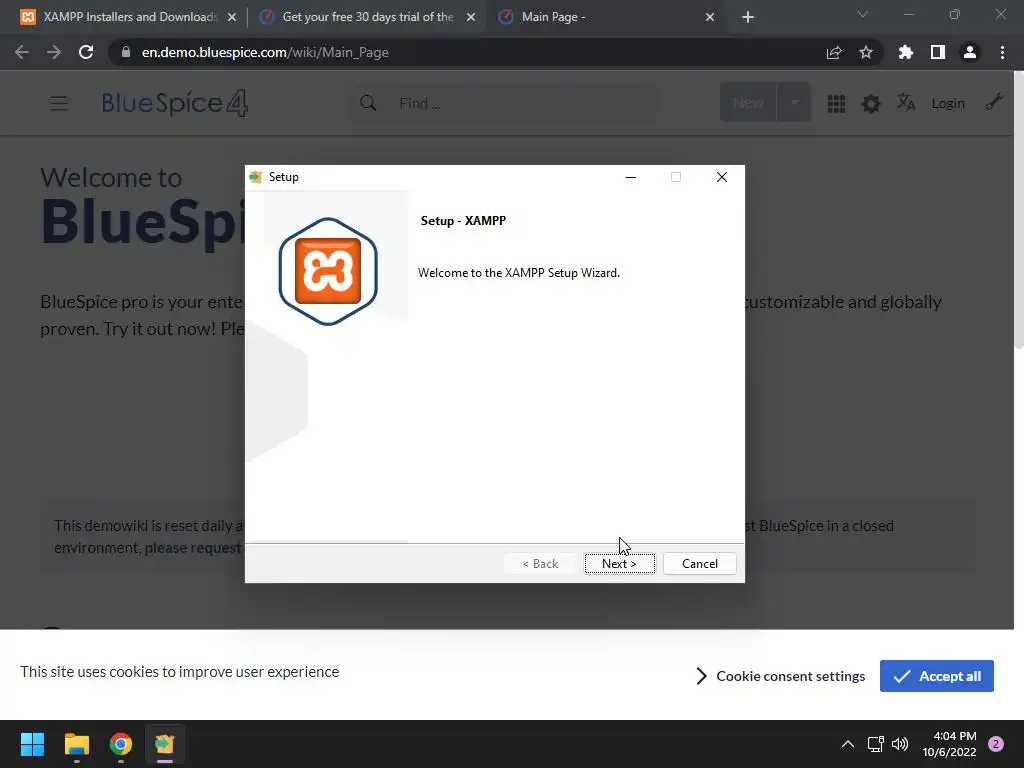
Task: Close the Main Page tab
Action: (710, 17)
